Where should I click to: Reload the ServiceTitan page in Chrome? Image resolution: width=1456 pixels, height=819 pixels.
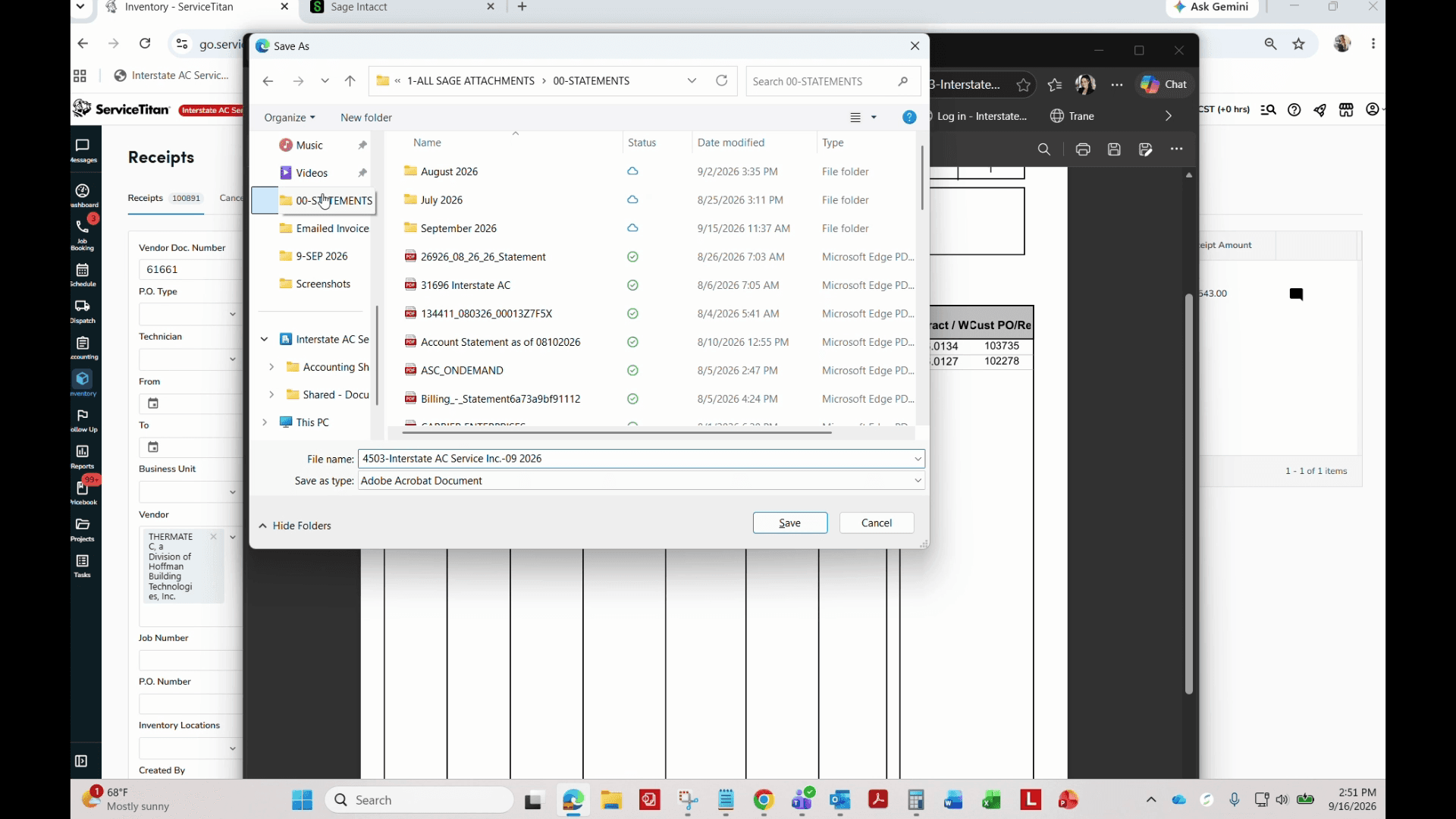coord(145,43)
